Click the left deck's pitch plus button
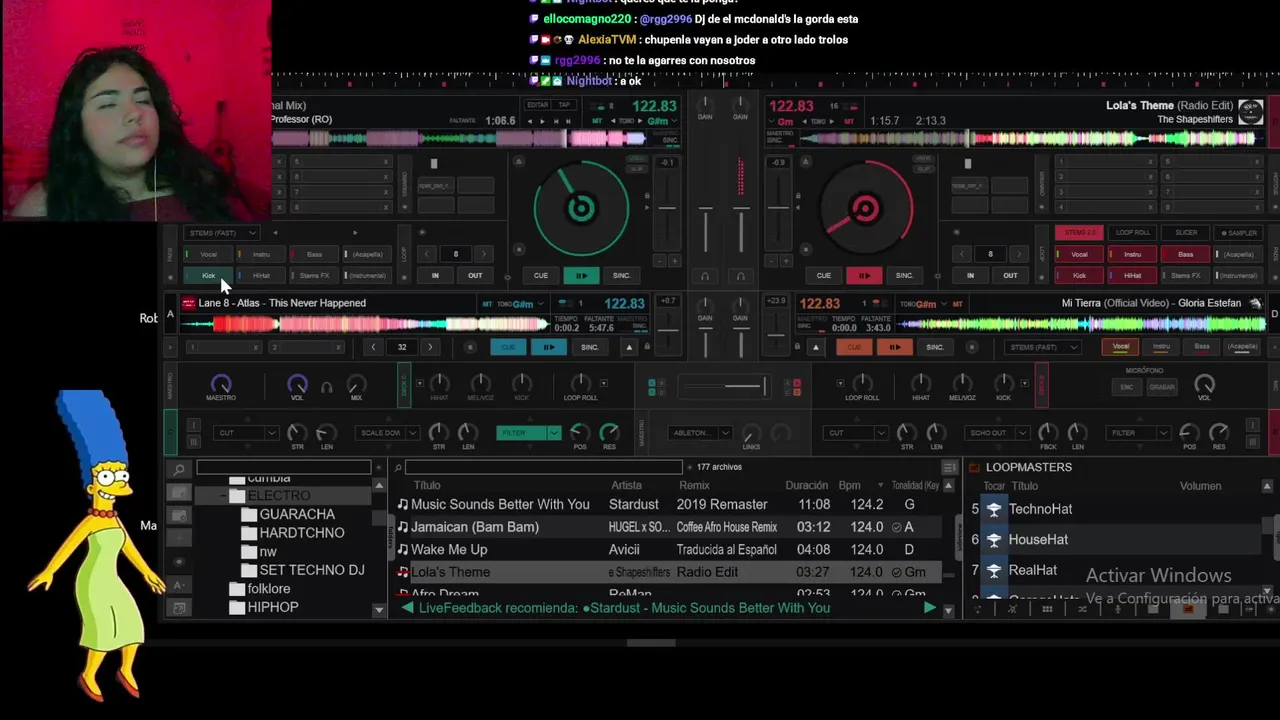Viewport: 1280px width, 720px height. (x=675, y=260)
